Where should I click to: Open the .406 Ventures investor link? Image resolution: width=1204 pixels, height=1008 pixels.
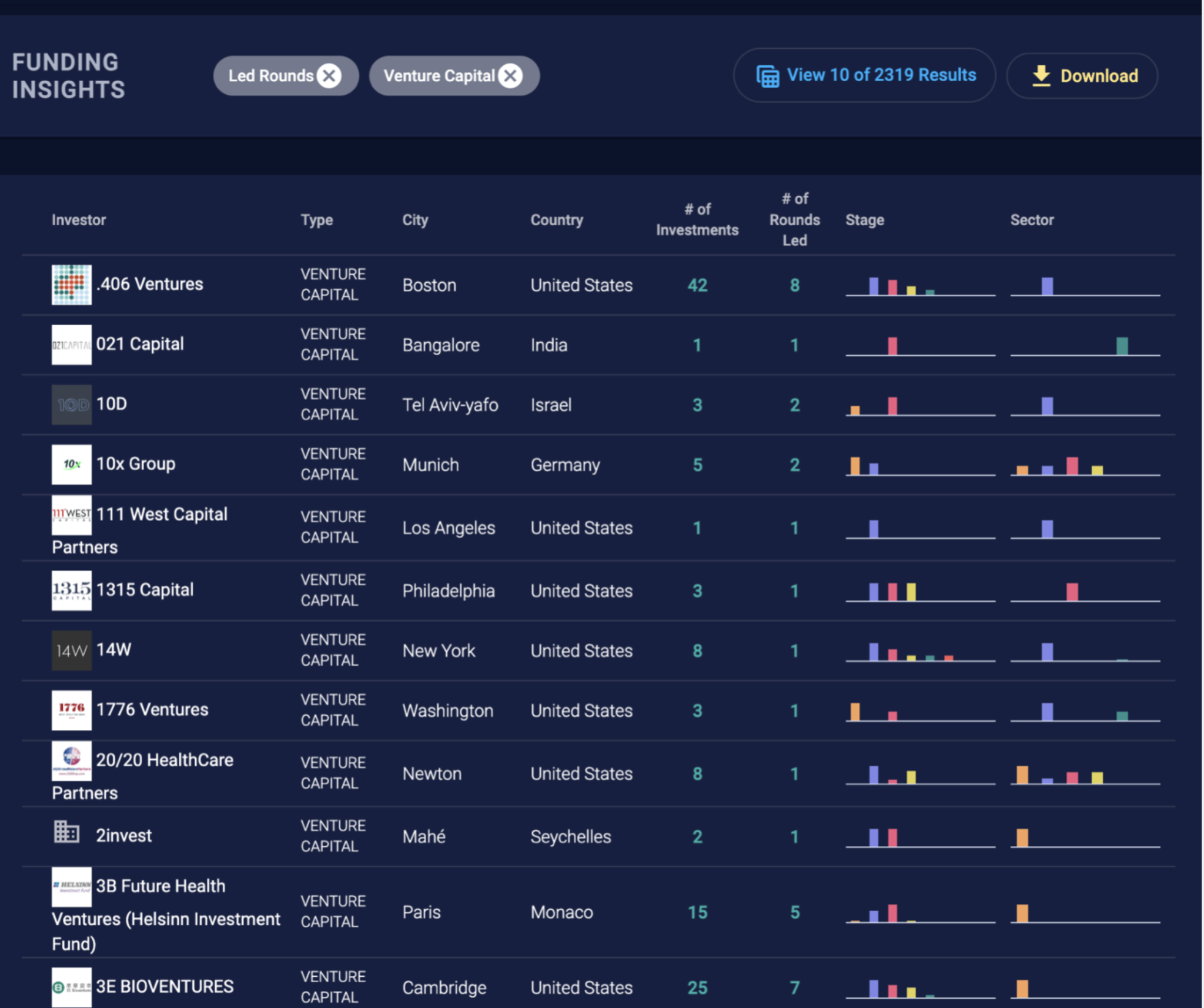pyautogui.click(x=150, y=284)
